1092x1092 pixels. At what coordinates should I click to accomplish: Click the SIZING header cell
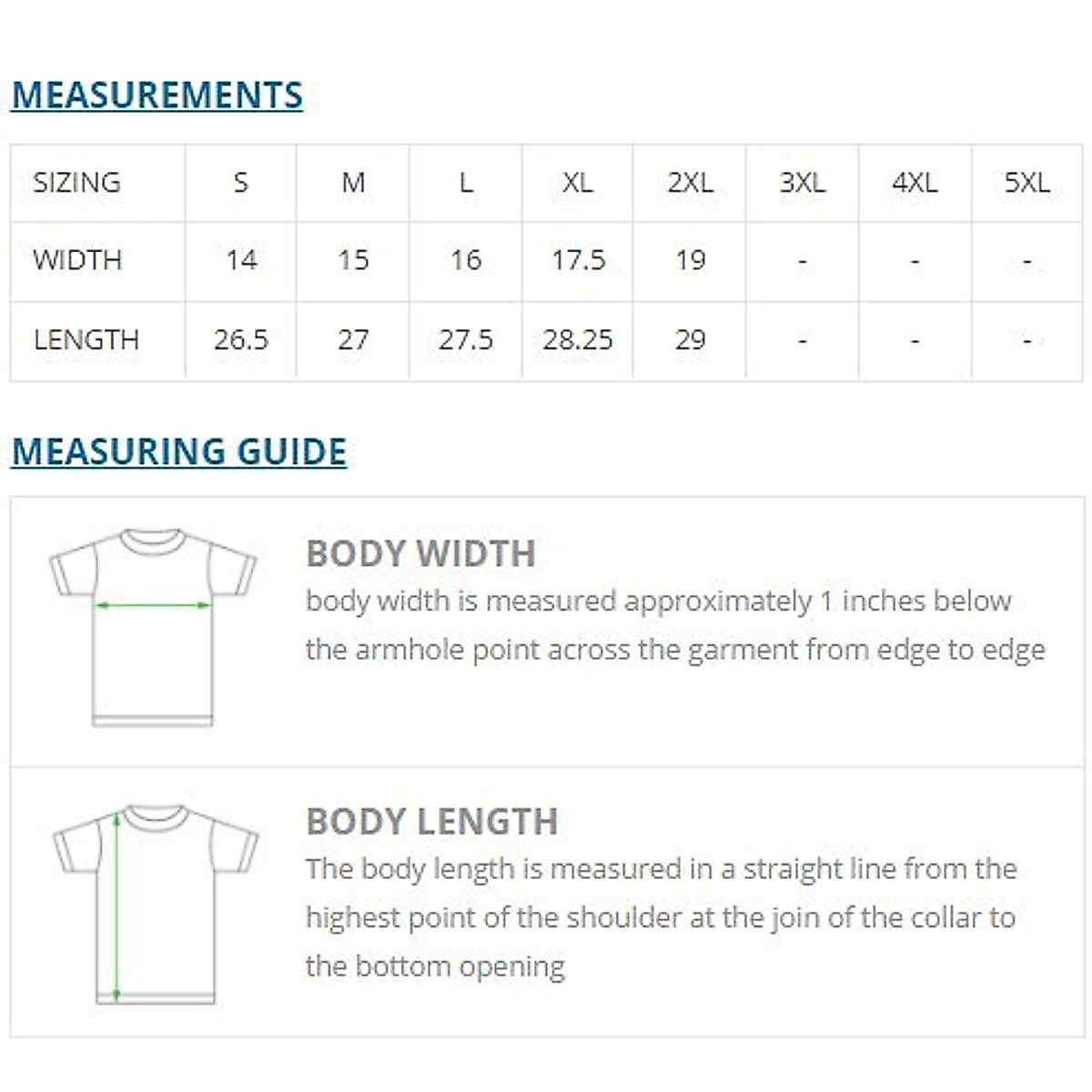point(76,183)
